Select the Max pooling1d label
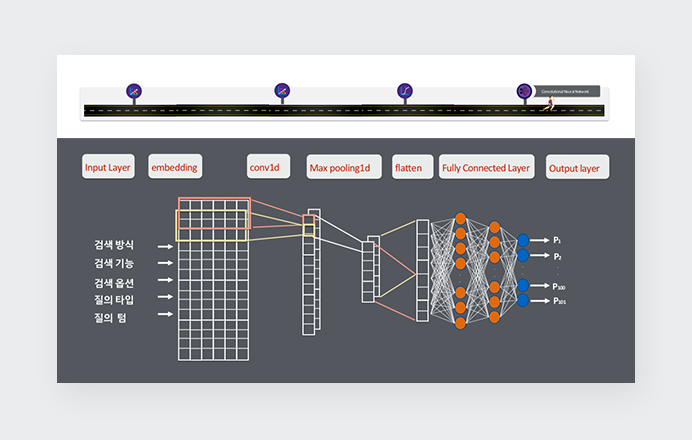 click(344, 167)
